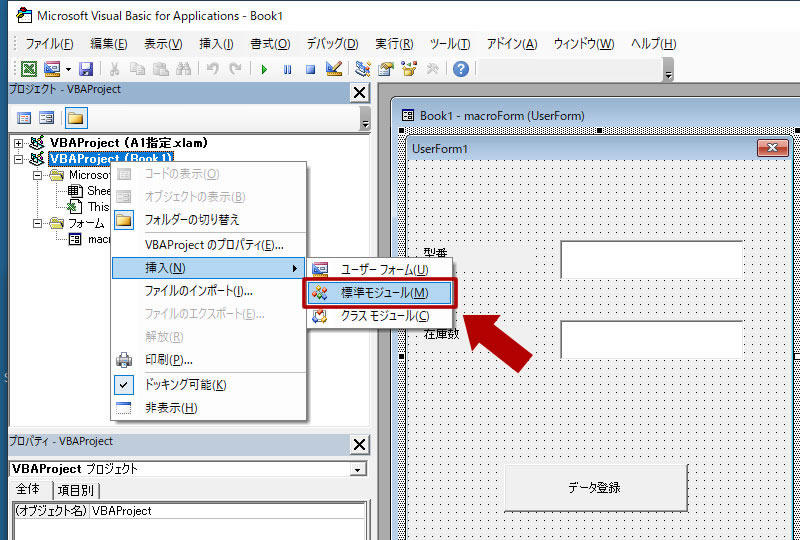This screenshot has height=540, width=800.
Task: Click the Reset stop square icon
Action: pyautogui.click(x=310, y=69)
